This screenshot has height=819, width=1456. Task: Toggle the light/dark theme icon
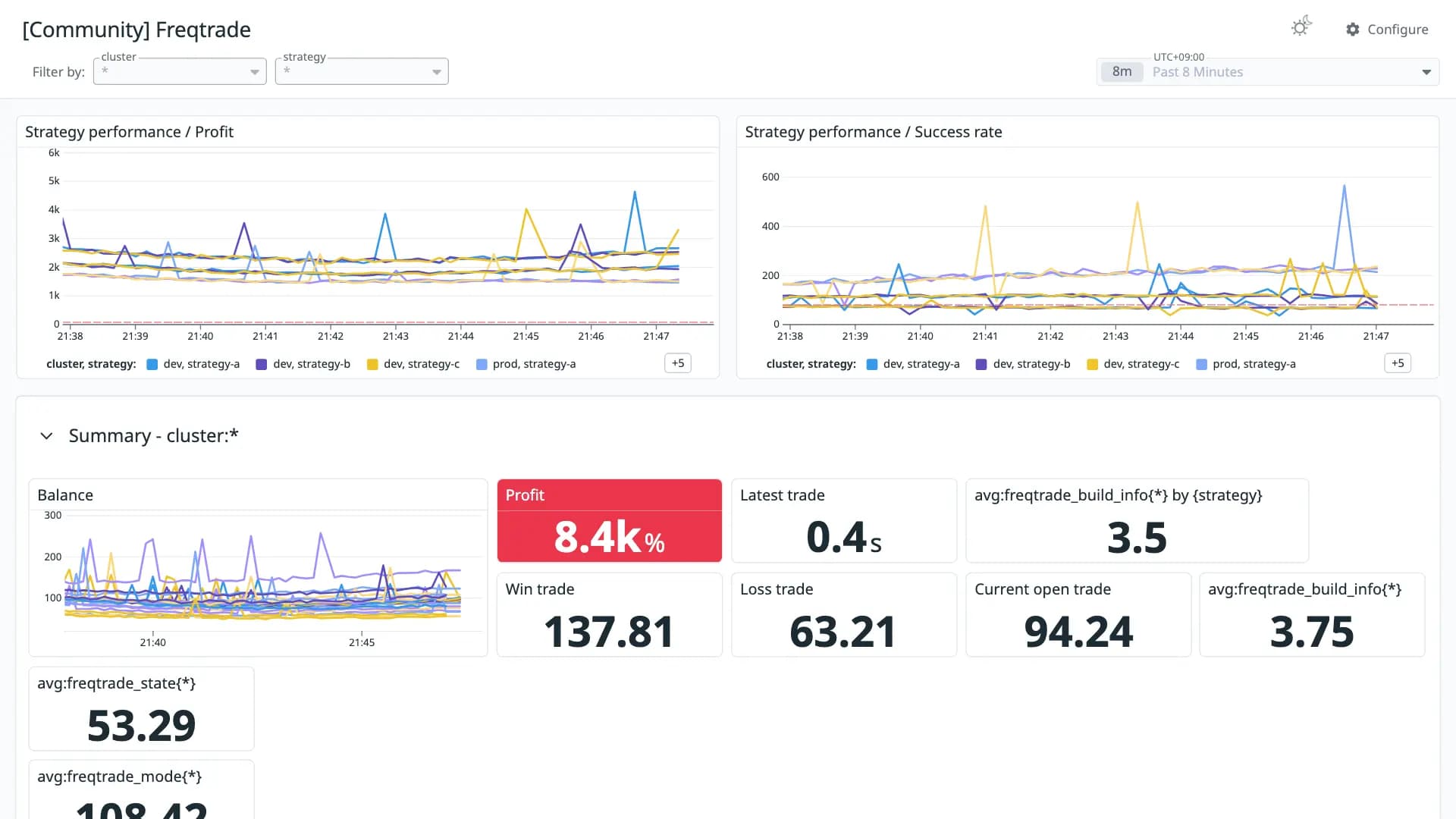coord(1301,27)
